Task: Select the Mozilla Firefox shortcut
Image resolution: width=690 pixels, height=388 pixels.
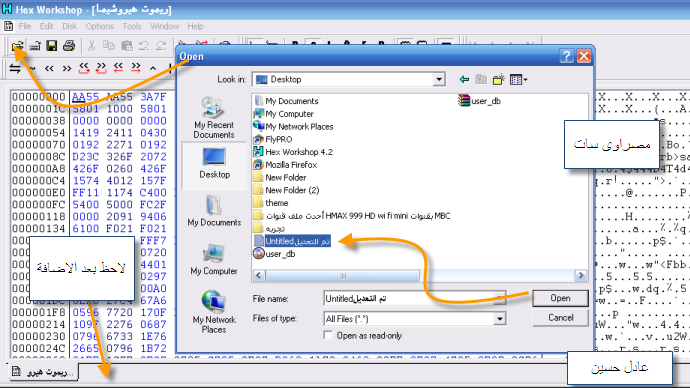Action: tap(285, 165)
